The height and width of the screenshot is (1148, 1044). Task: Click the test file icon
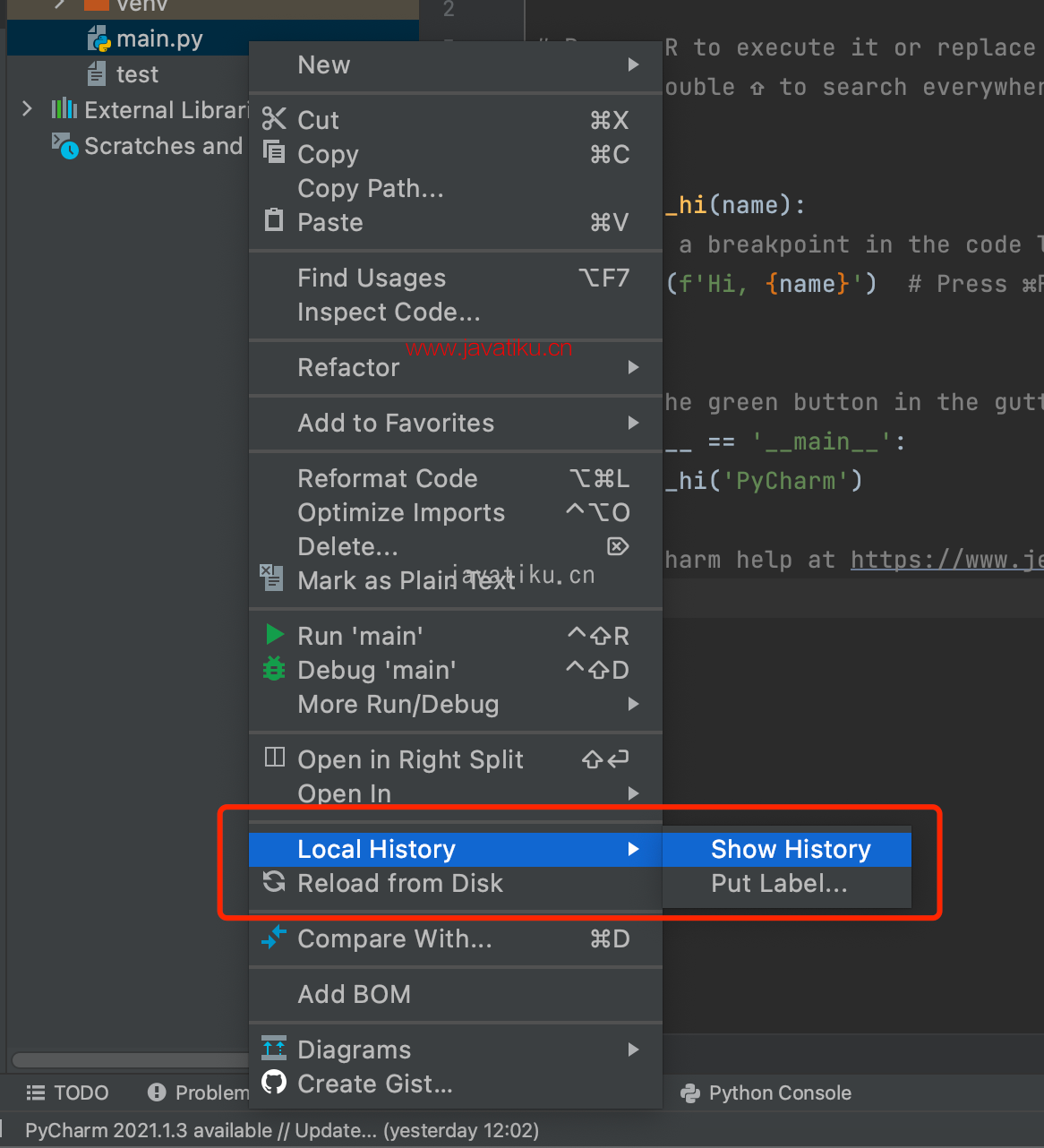pos(97,73)
